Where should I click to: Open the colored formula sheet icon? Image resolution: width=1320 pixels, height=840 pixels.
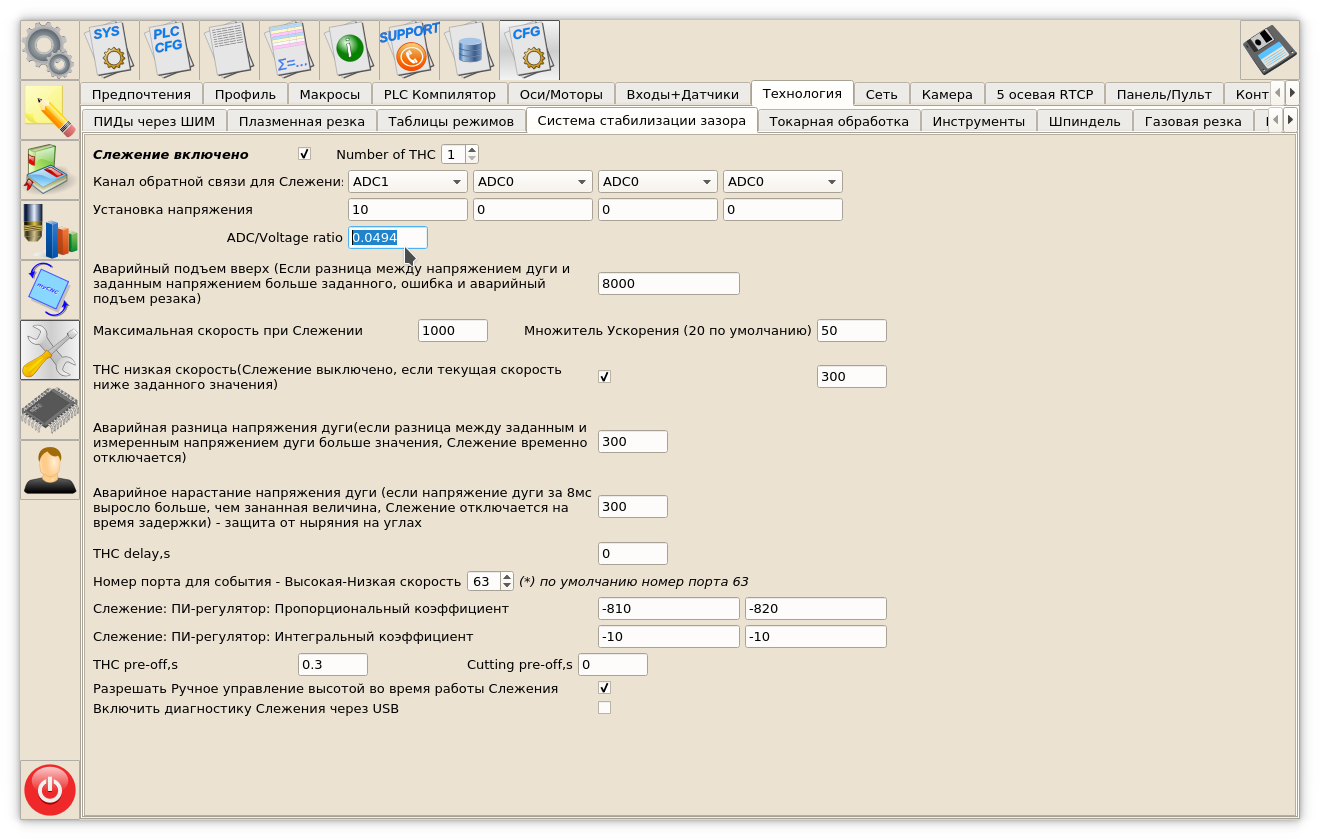(290, 50)
